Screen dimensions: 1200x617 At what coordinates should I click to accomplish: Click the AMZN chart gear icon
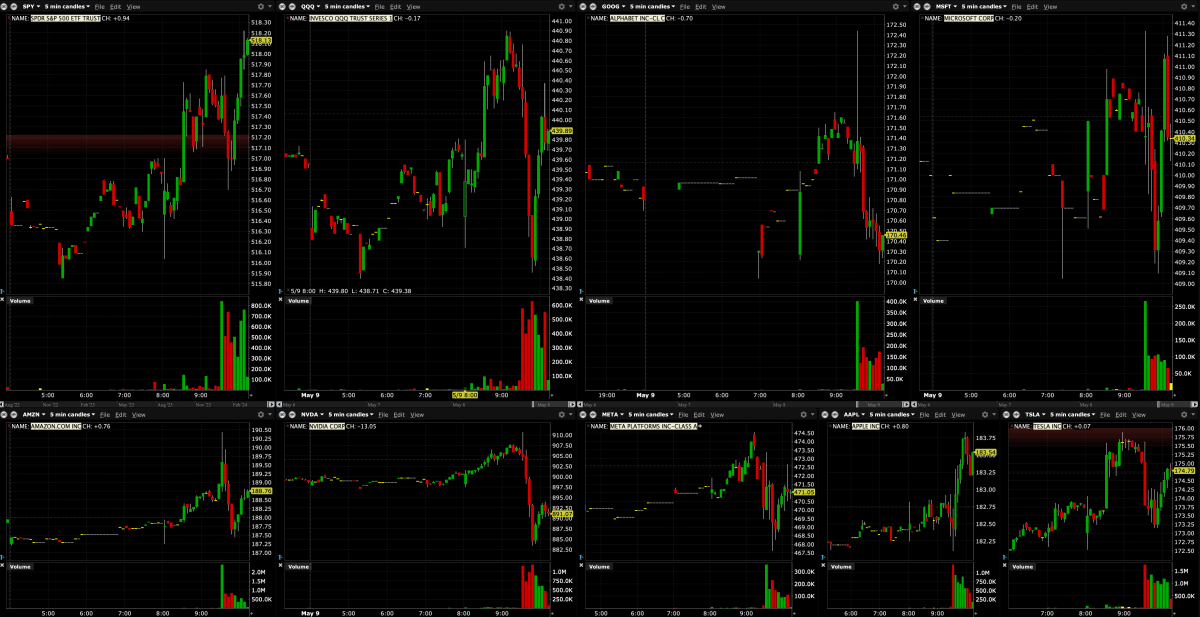(x=261, y=414)
